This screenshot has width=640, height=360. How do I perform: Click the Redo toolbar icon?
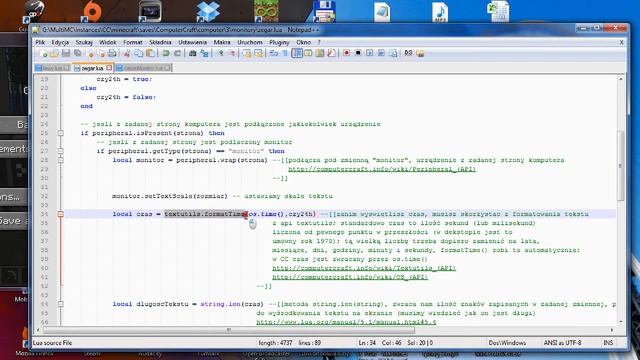click(177, 53)
